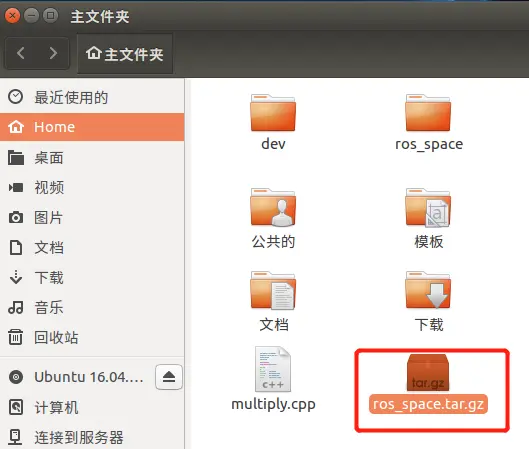
Task: Eject the Ubuntu 16.04 disc
Action: tap(169, 377)
